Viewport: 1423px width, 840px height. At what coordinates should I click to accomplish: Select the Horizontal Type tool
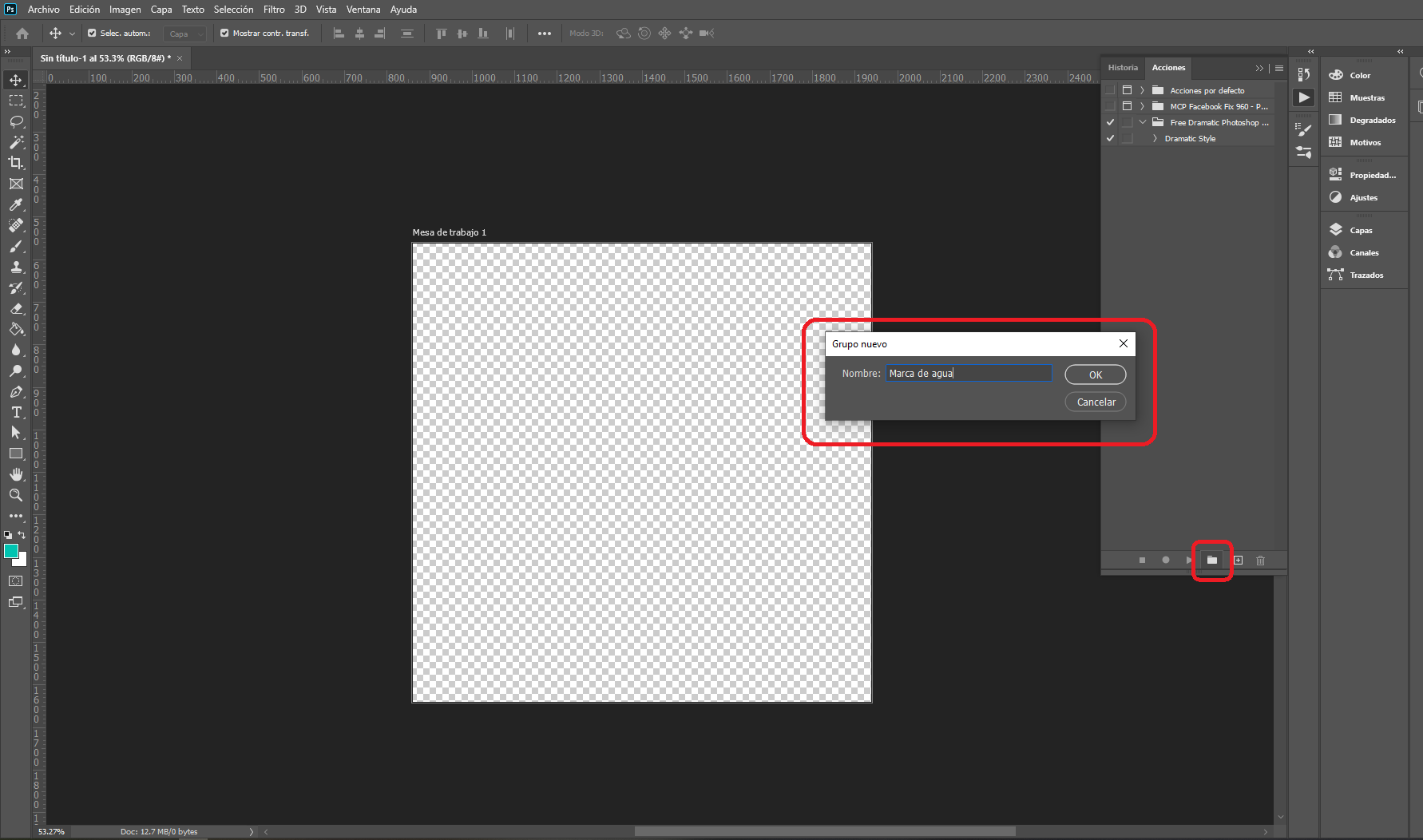click(16, 412)
